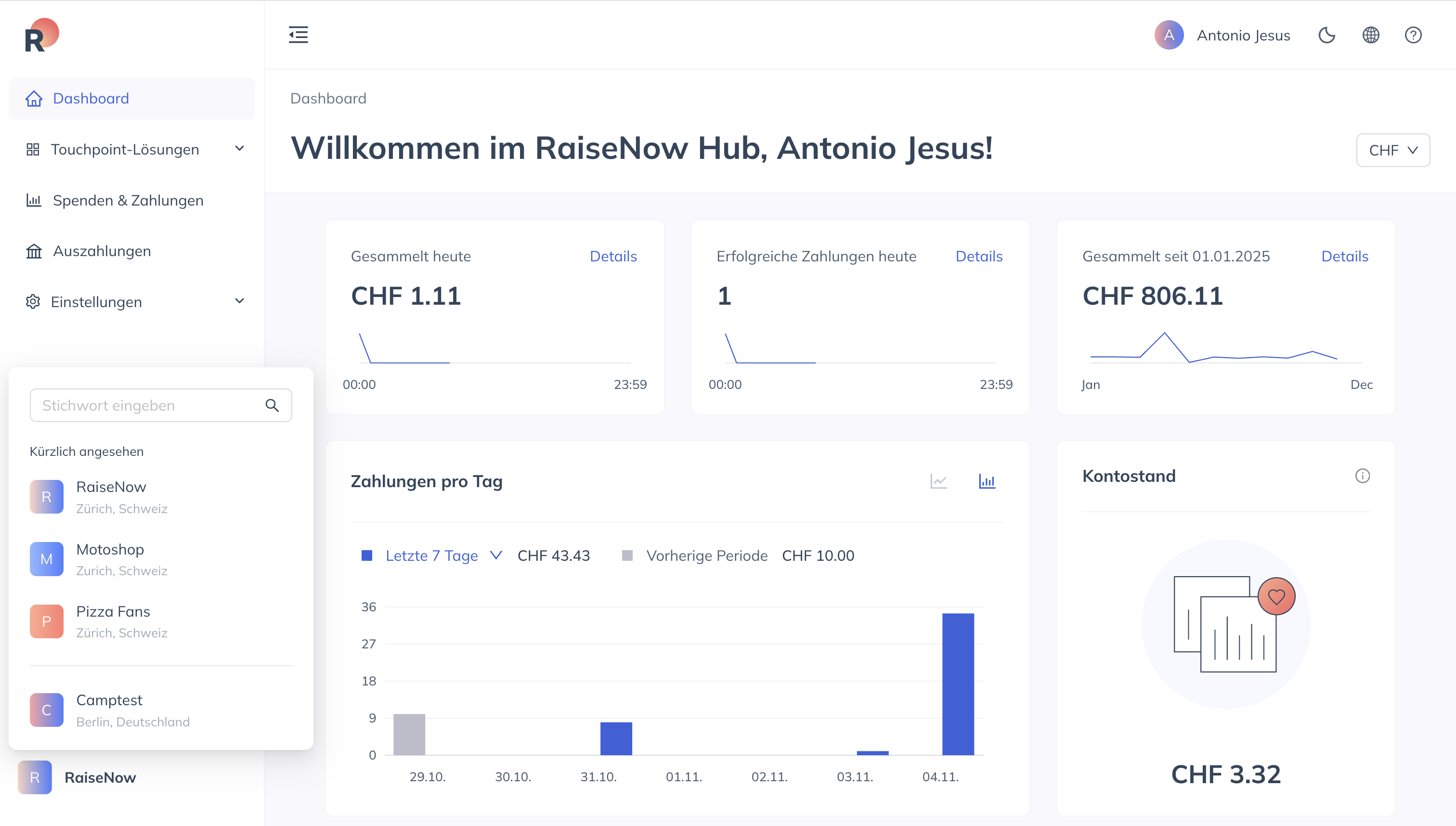The image size is (1456, 826).
Task: Open the language globe icon
Action: [x=1370, y=35]
